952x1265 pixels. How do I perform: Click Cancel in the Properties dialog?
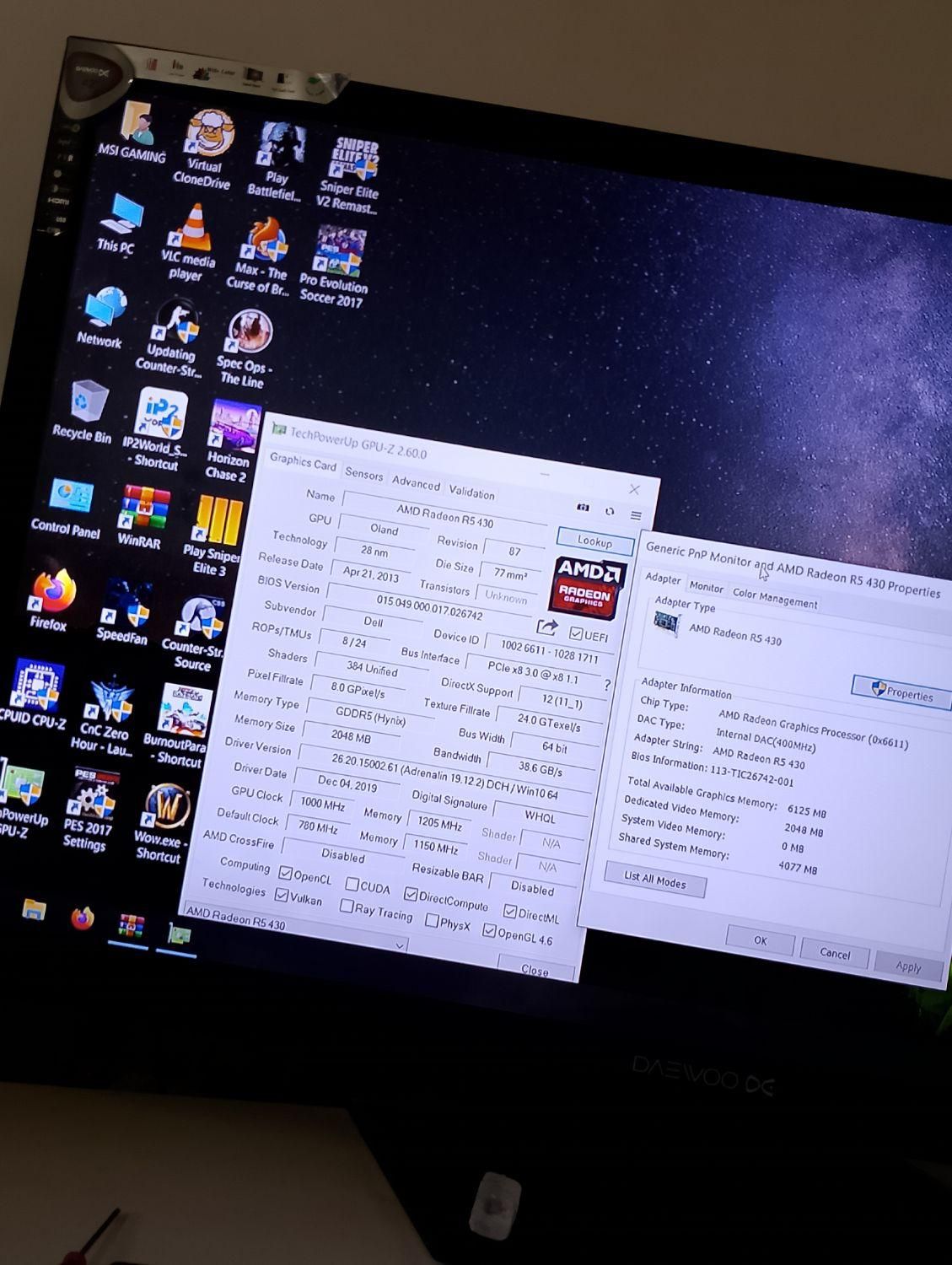point(835,953)
